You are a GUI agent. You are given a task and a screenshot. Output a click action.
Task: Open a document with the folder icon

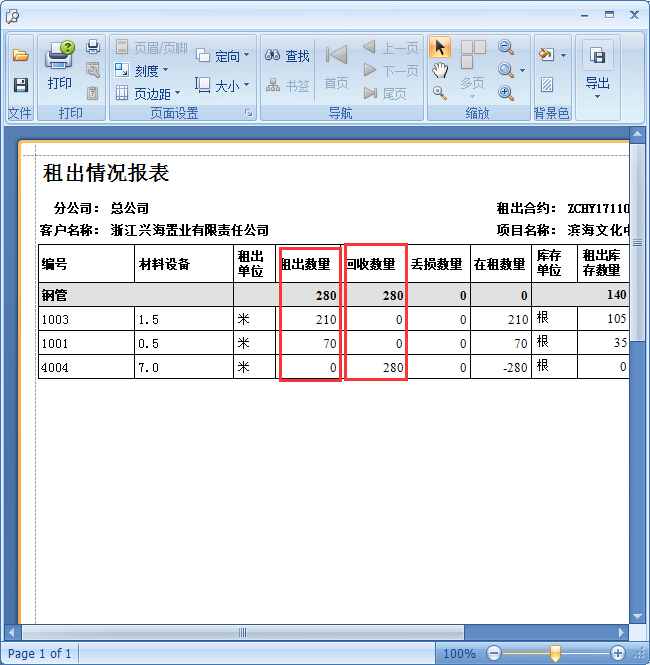[x=20, y=55]
